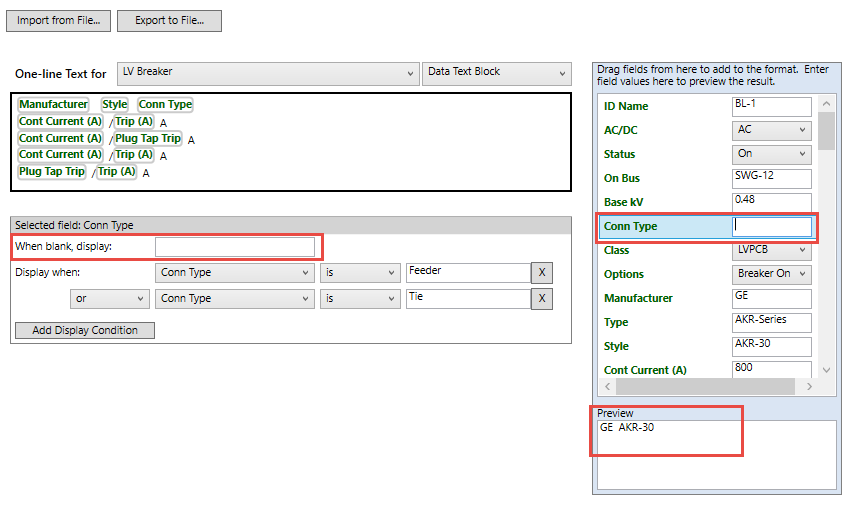Viewport: 862px width, 505px height.
Task: Expand the Class dropdown showing LVPCB
Action: [x=771, y=250]
